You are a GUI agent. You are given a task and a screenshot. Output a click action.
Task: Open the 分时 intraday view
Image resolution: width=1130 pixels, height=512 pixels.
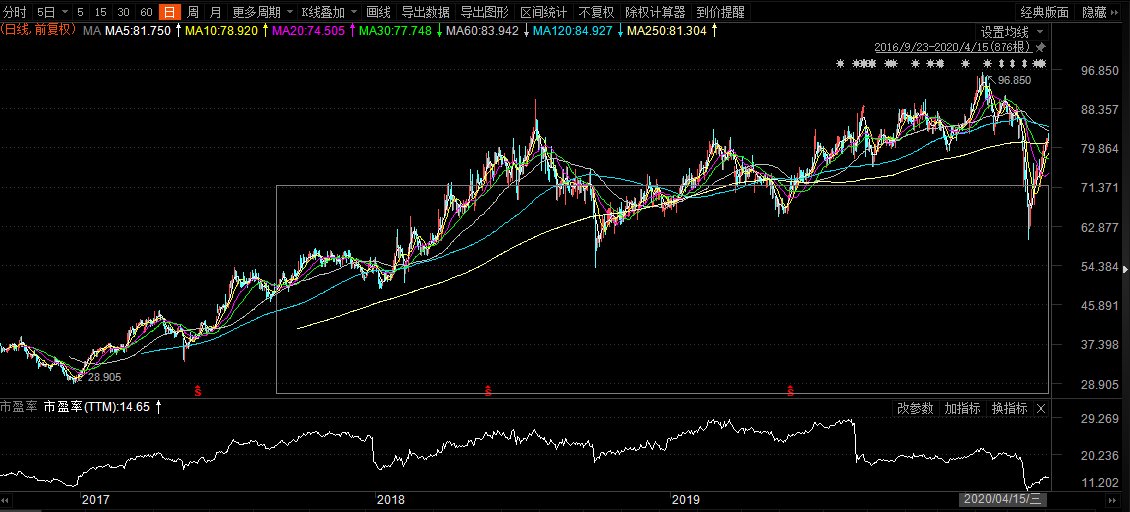(15, 13)
